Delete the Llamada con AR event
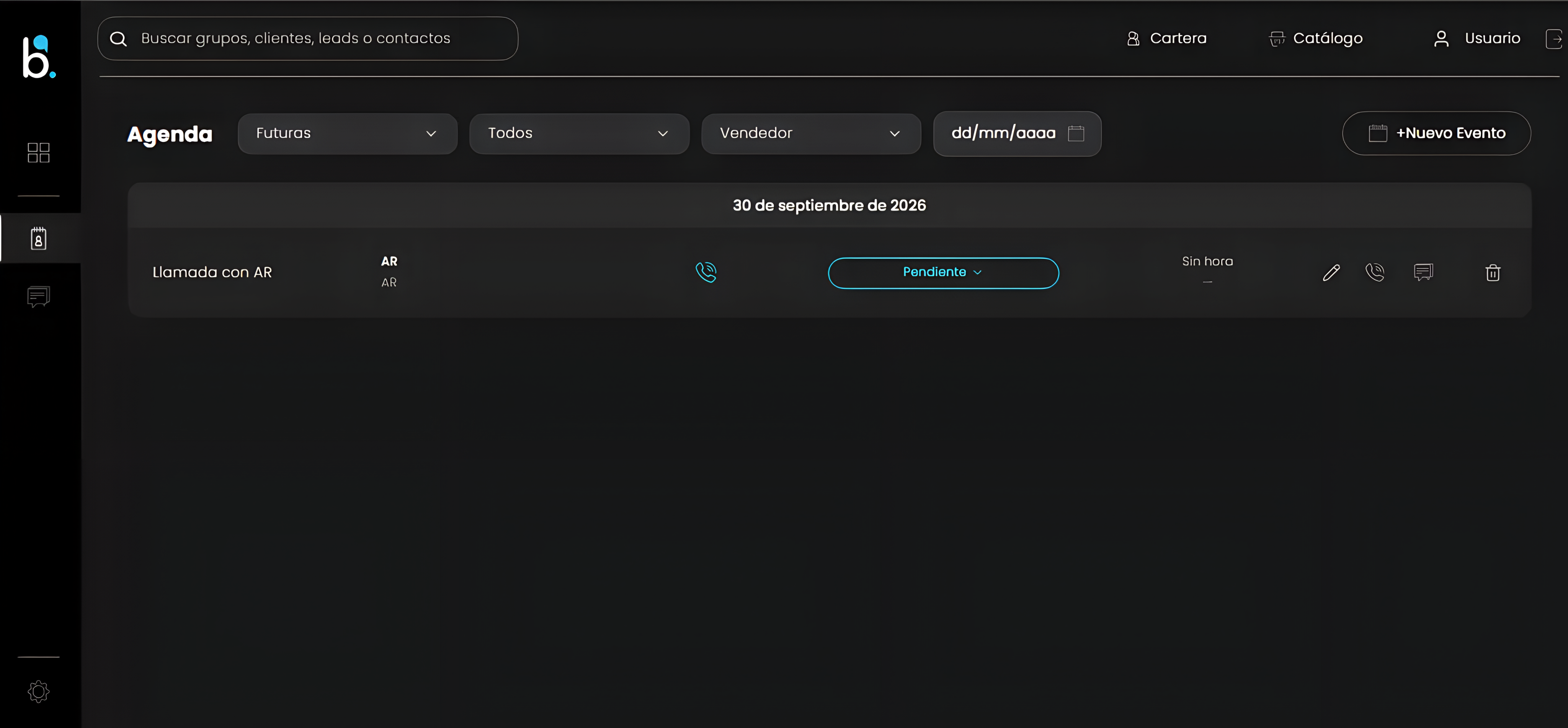Image resolution: width=1568 pixels, height=728 pixels. [1493, 272]
